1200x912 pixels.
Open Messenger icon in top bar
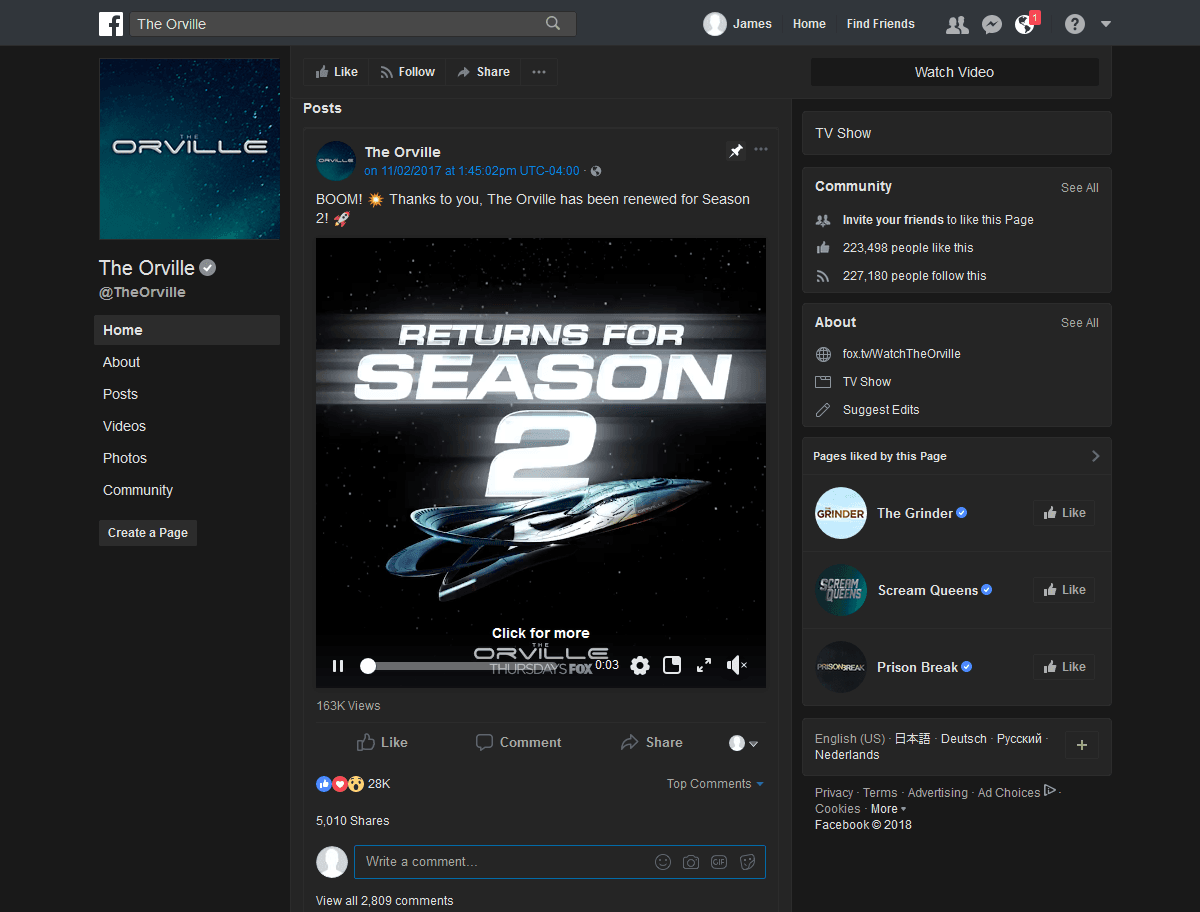pos(991,25)
